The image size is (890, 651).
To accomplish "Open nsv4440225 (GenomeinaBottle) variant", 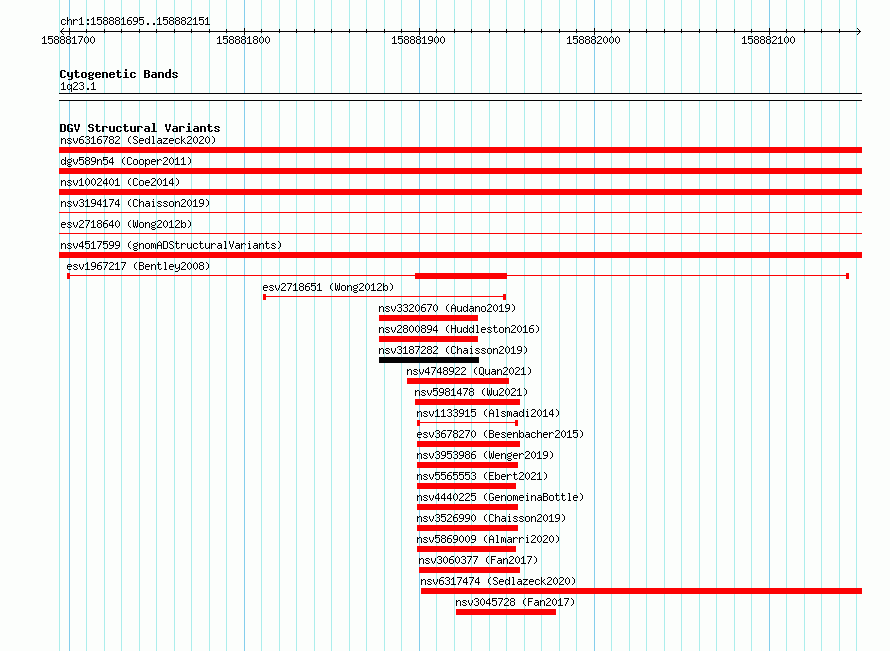I will pos(499,497).
